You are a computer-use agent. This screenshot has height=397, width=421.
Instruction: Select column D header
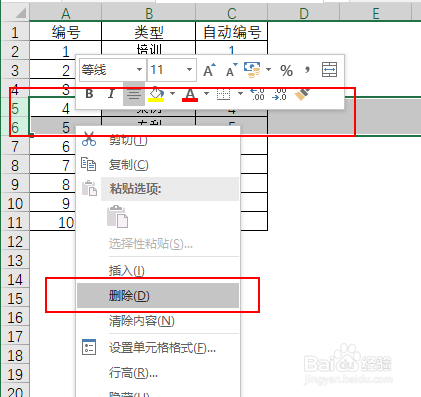coord(304,13)
